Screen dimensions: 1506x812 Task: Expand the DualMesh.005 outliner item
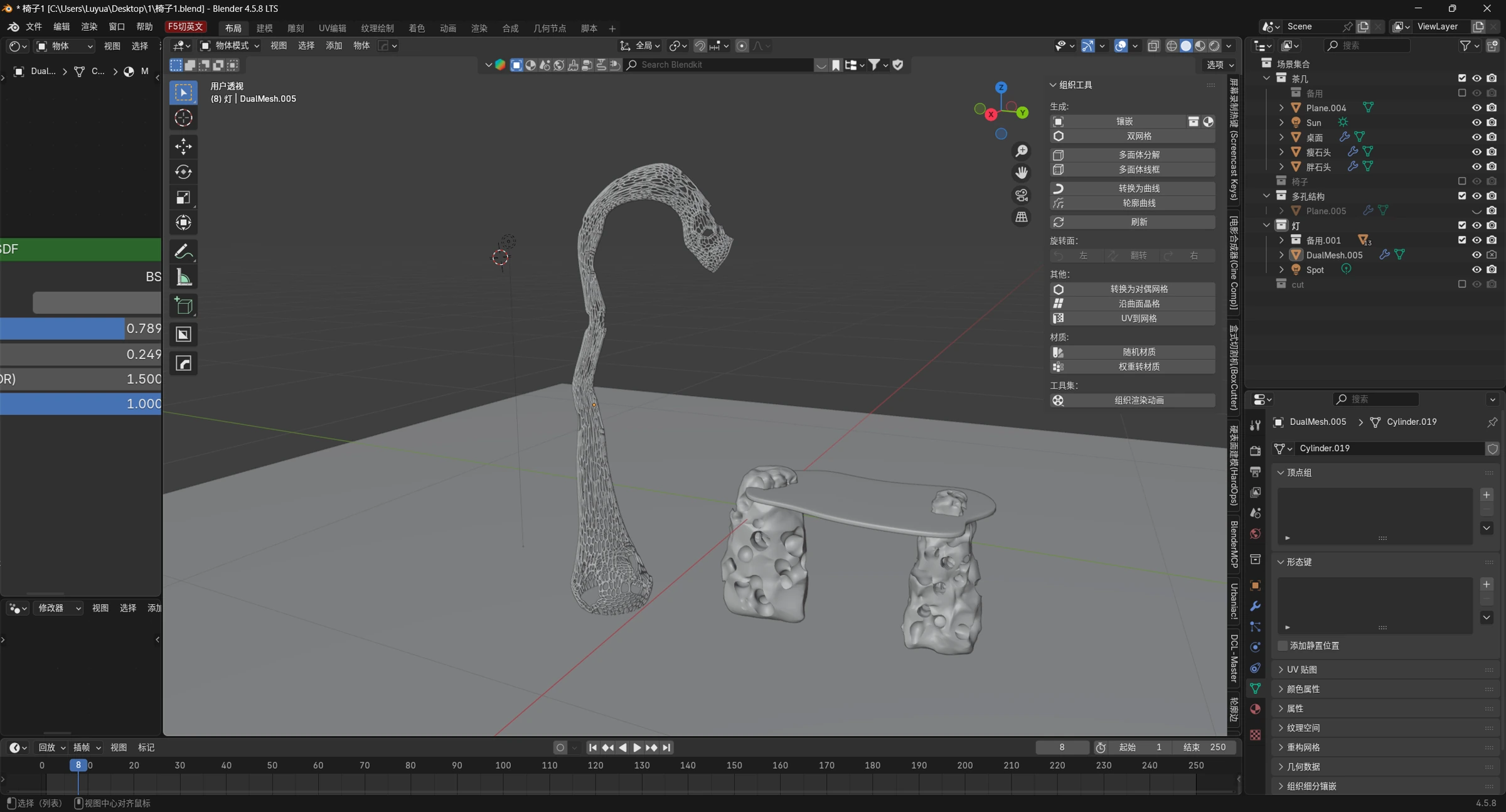1281,255
